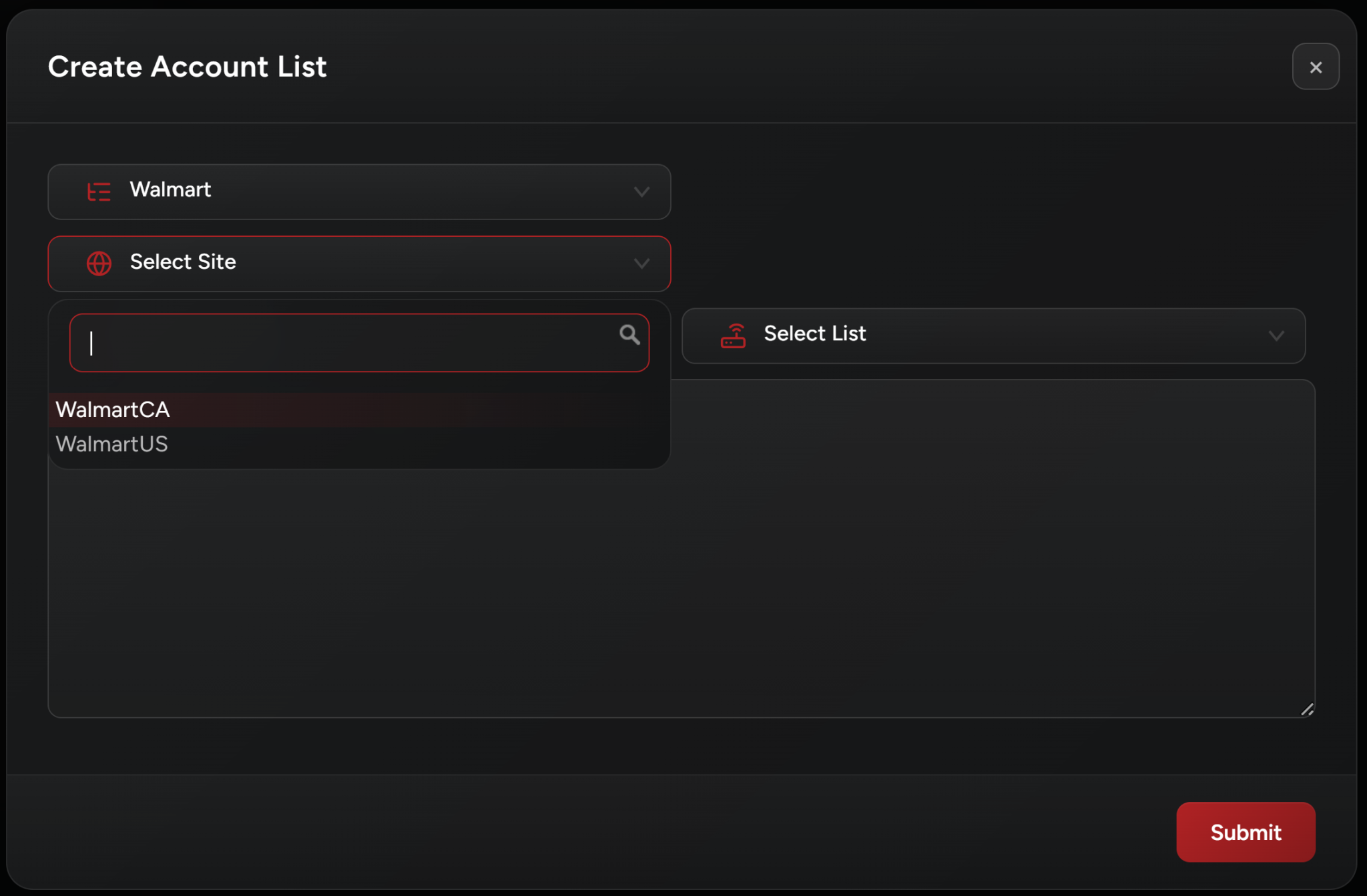1367x896 pixels.
Task: Click inside the large accounts text area
Action: (934, 567)
